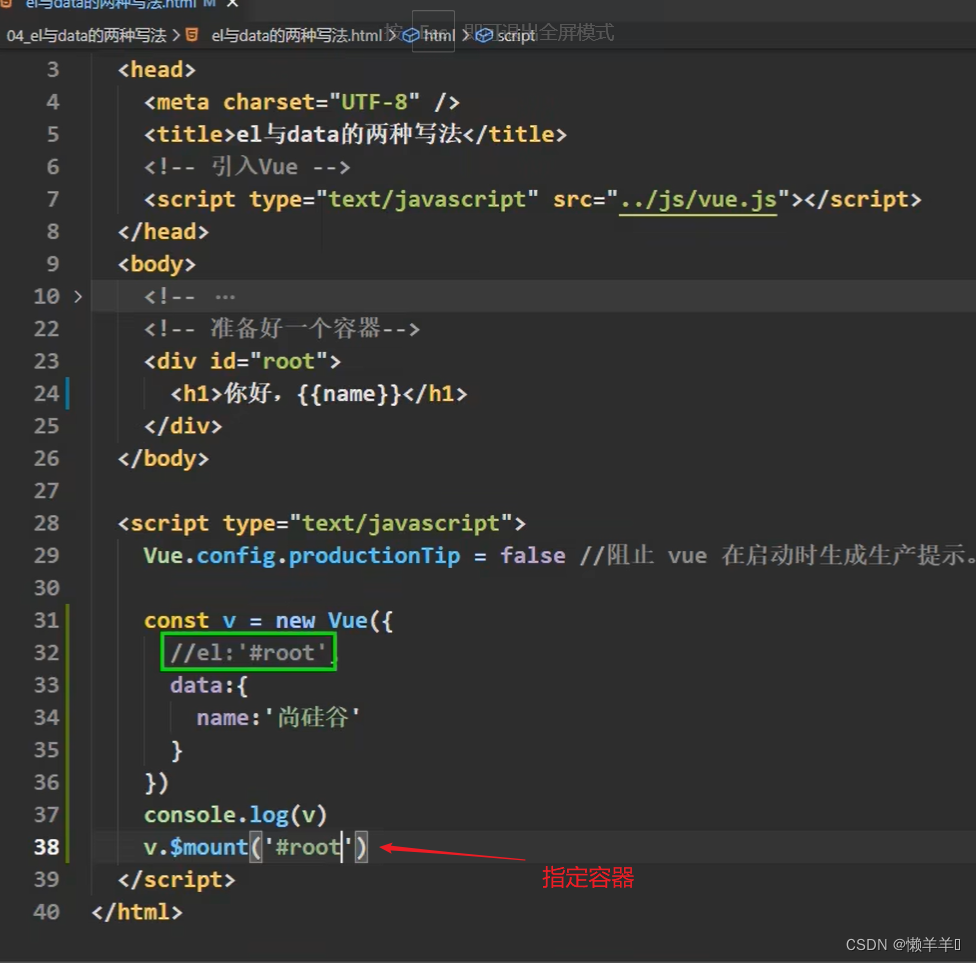This screenshot has width=976, height=963.
Task: Open the el与data的两种写法.html file breadcrumb
Action: coord(296,35)
